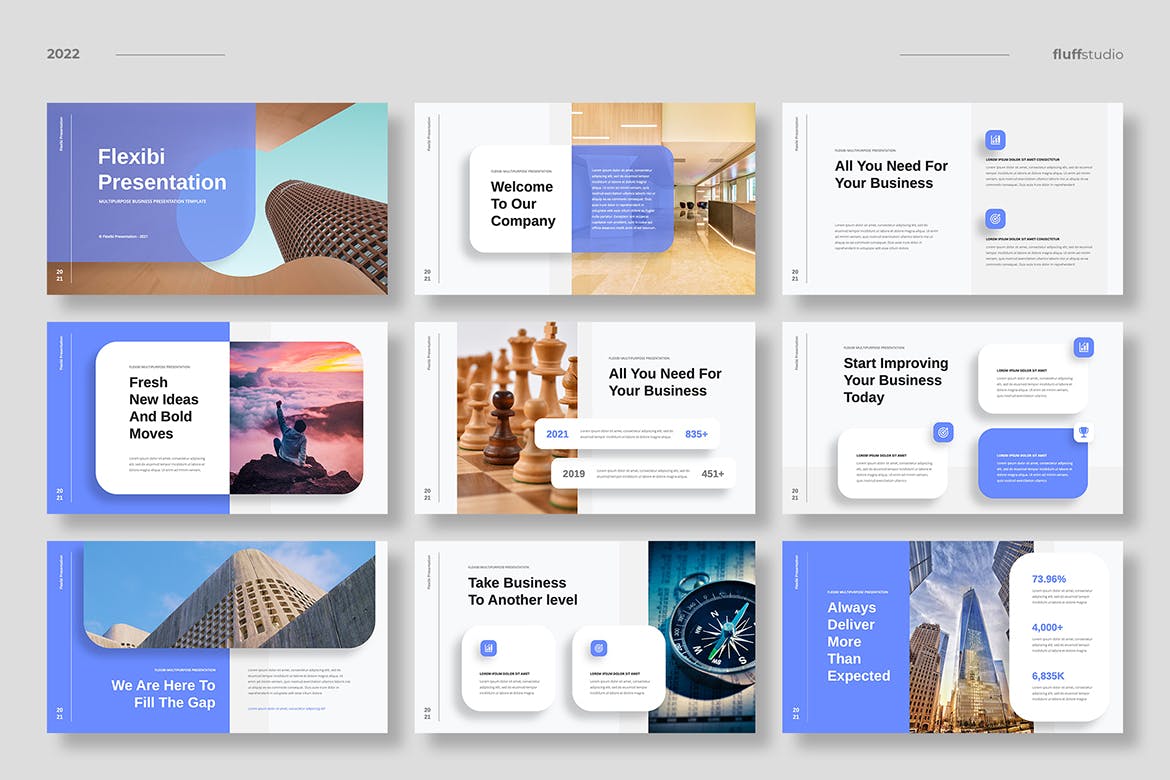This screenshot has width=1170, height=780.
Task: Select the '4,000+' statistic on the skyscraper slide
Action: [x=1048, y=625]
